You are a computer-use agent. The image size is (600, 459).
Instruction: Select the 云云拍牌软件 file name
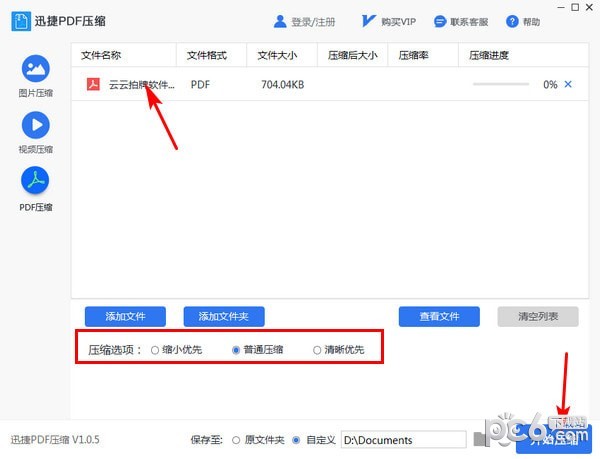pos(142,85)
